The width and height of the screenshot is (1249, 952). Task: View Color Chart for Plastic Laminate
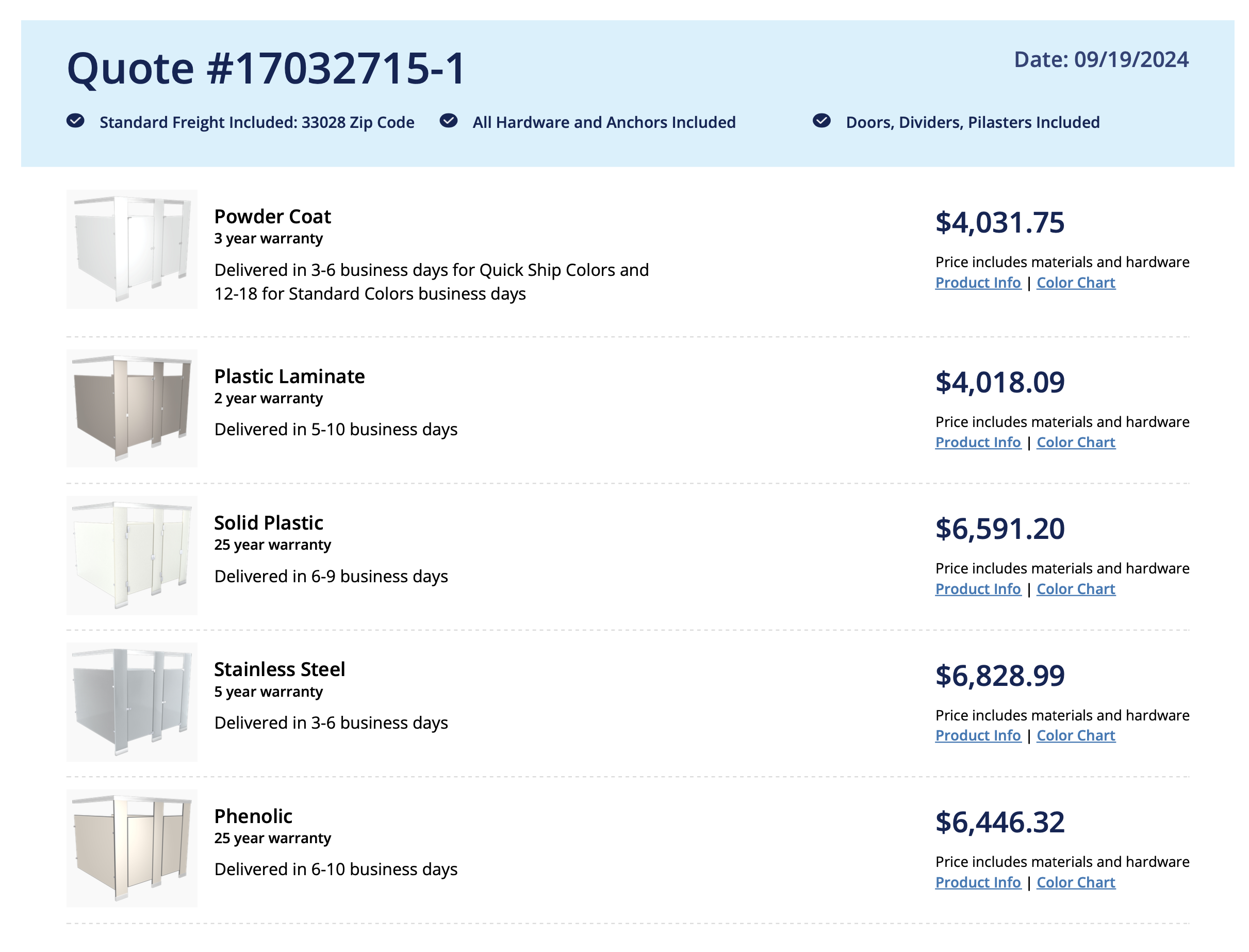[1076, 442]
